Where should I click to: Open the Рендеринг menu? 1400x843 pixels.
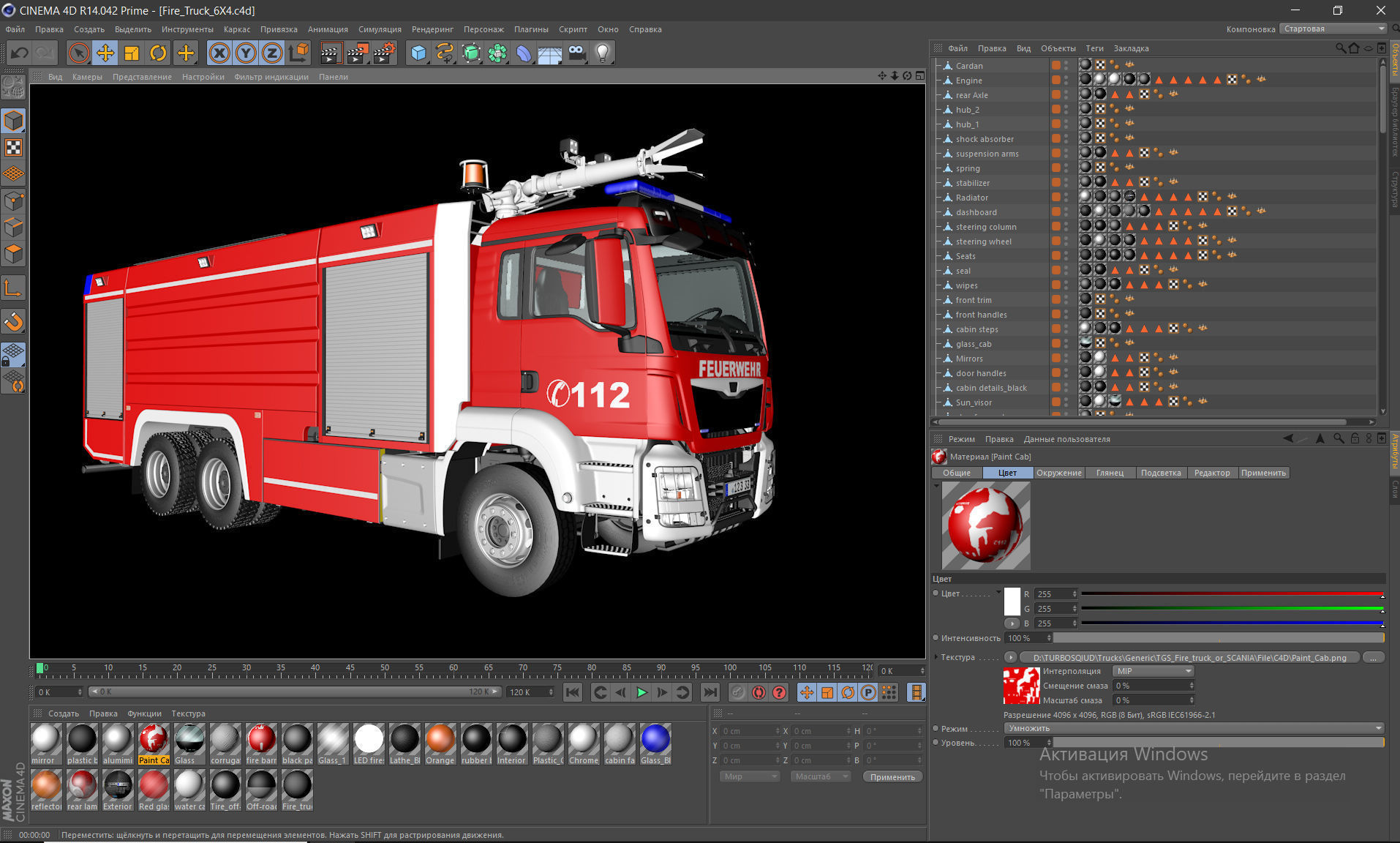(x=432, y=29)
